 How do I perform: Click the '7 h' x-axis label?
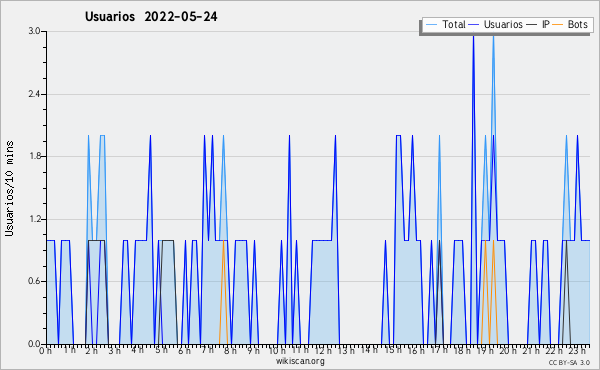point(207,350)
